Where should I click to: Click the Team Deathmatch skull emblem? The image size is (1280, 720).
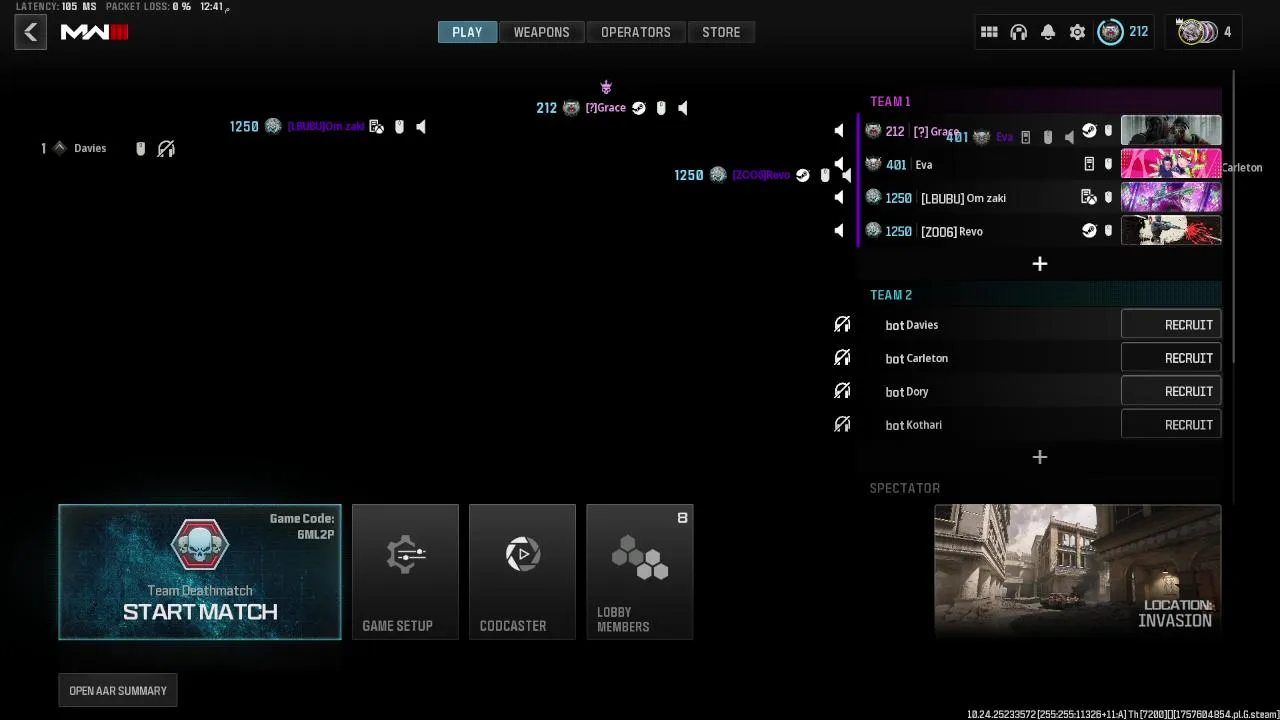[200, 547]
